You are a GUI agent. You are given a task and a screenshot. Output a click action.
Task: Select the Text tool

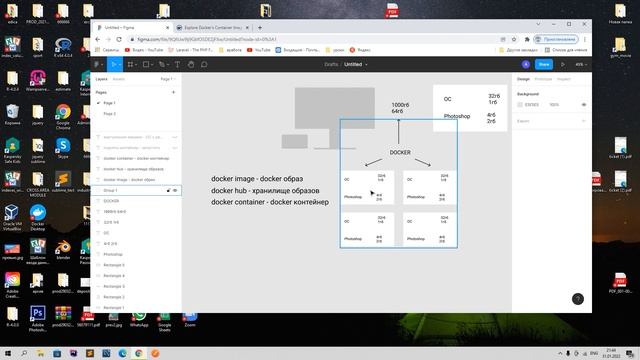[x=178, y=64]
